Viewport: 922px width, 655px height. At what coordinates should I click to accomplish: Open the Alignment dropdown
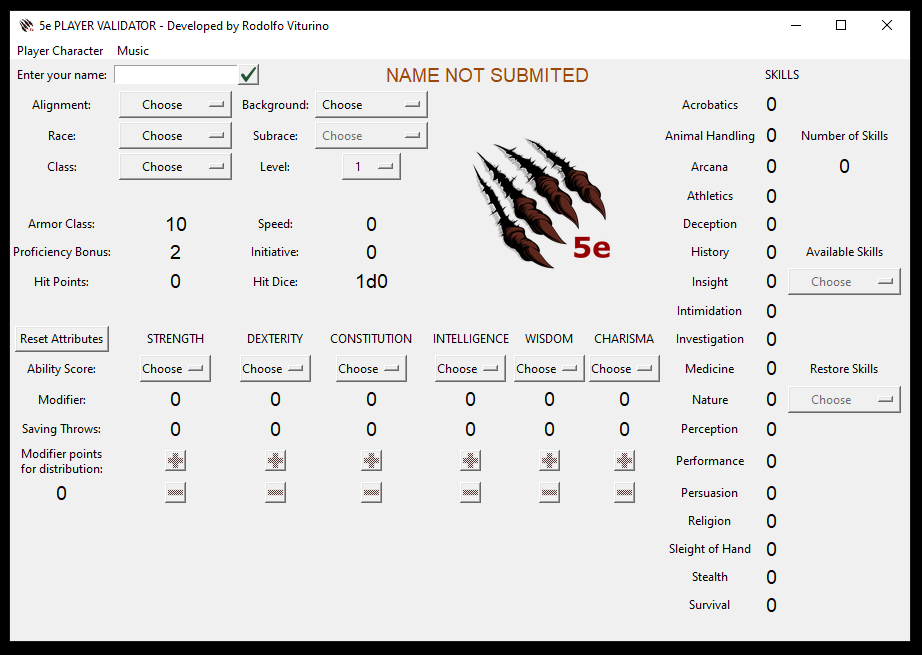coord(175,105)
